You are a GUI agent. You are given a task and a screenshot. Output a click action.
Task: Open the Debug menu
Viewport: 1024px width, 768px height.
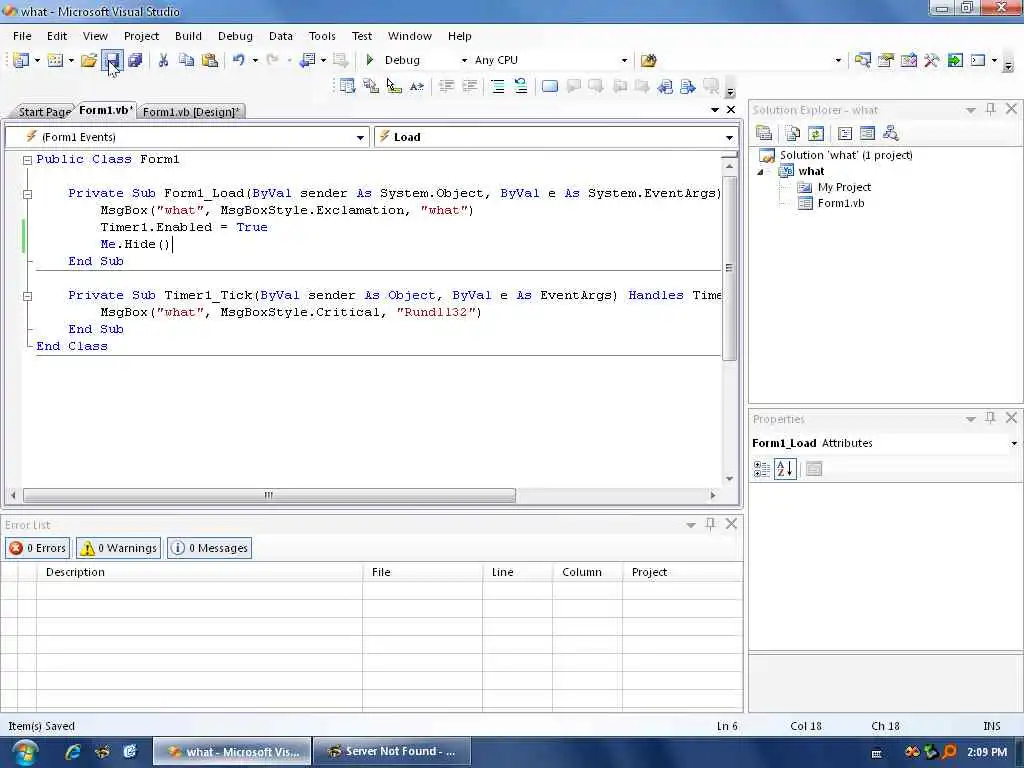pyautogui.click(x=235, y=36)
